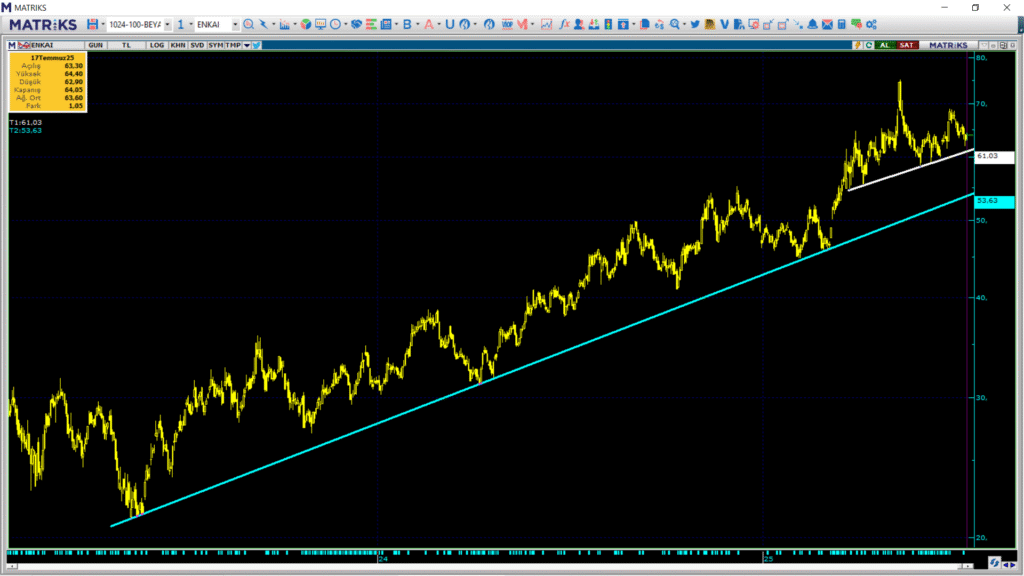The image size is (1024, 576).
Task: Click the save disk icon in toolbar
Action: click(x=92, y=24)
